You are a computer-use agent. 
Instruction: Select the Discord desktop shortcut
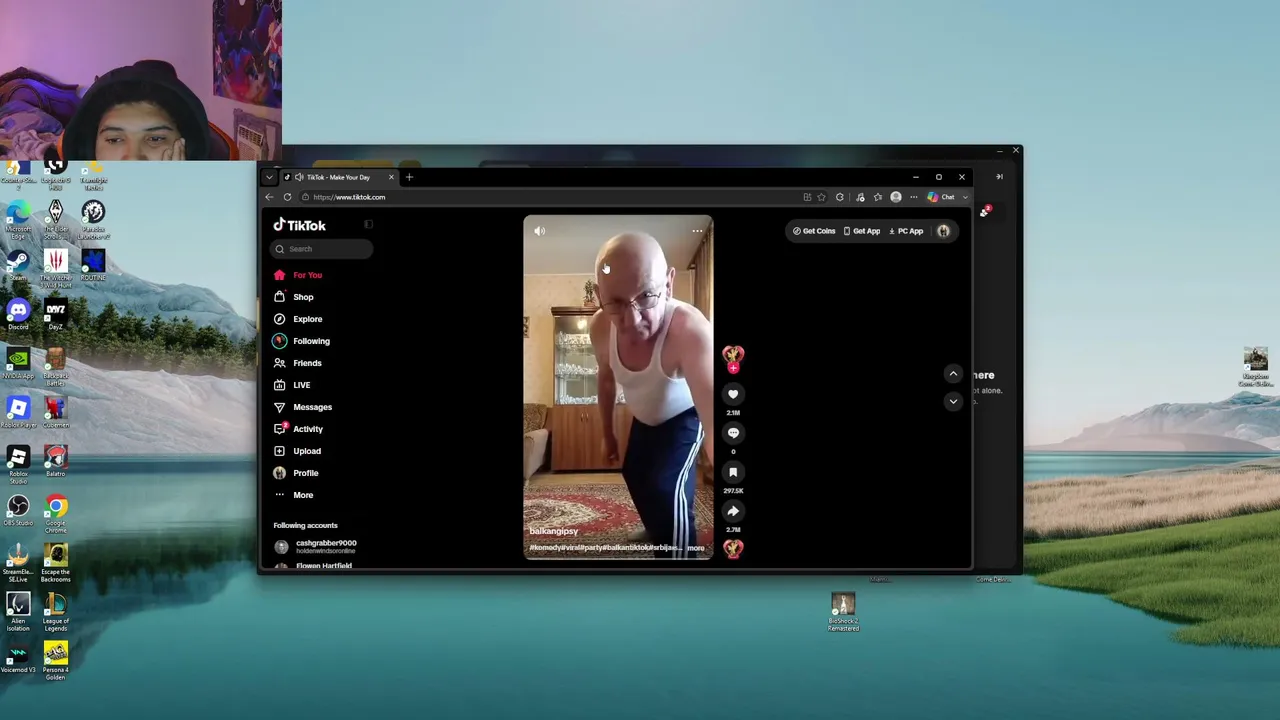pyautogui.click(x=18, y=315)
